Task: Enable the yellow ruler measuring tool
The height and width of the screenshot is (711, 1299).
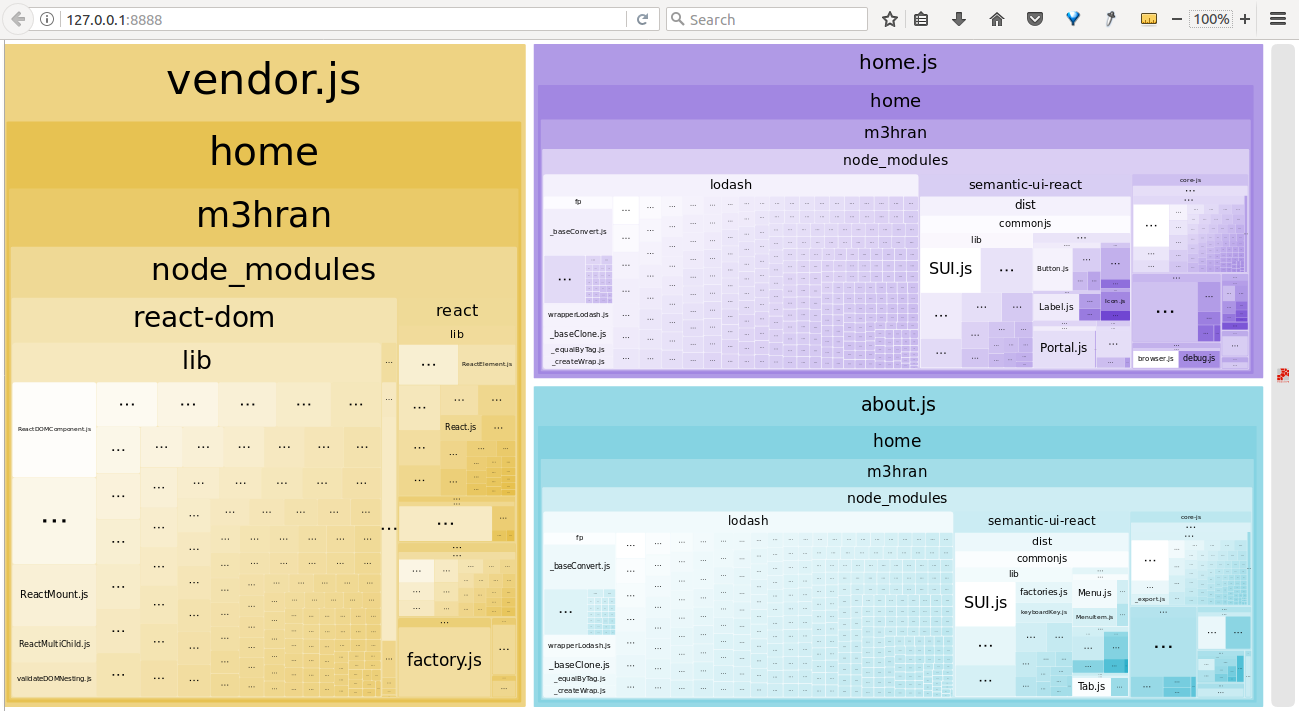Action: [1149, 19]
